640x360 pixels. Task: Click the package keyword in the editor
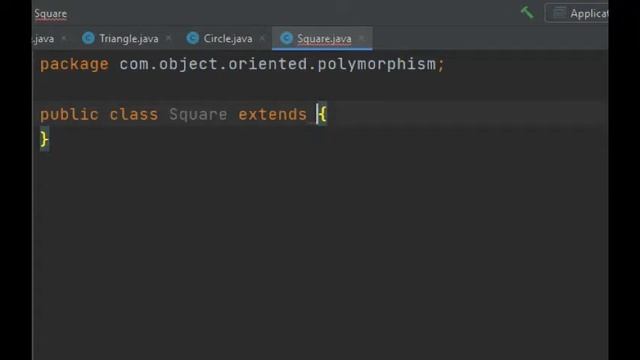tap(74, 64)
